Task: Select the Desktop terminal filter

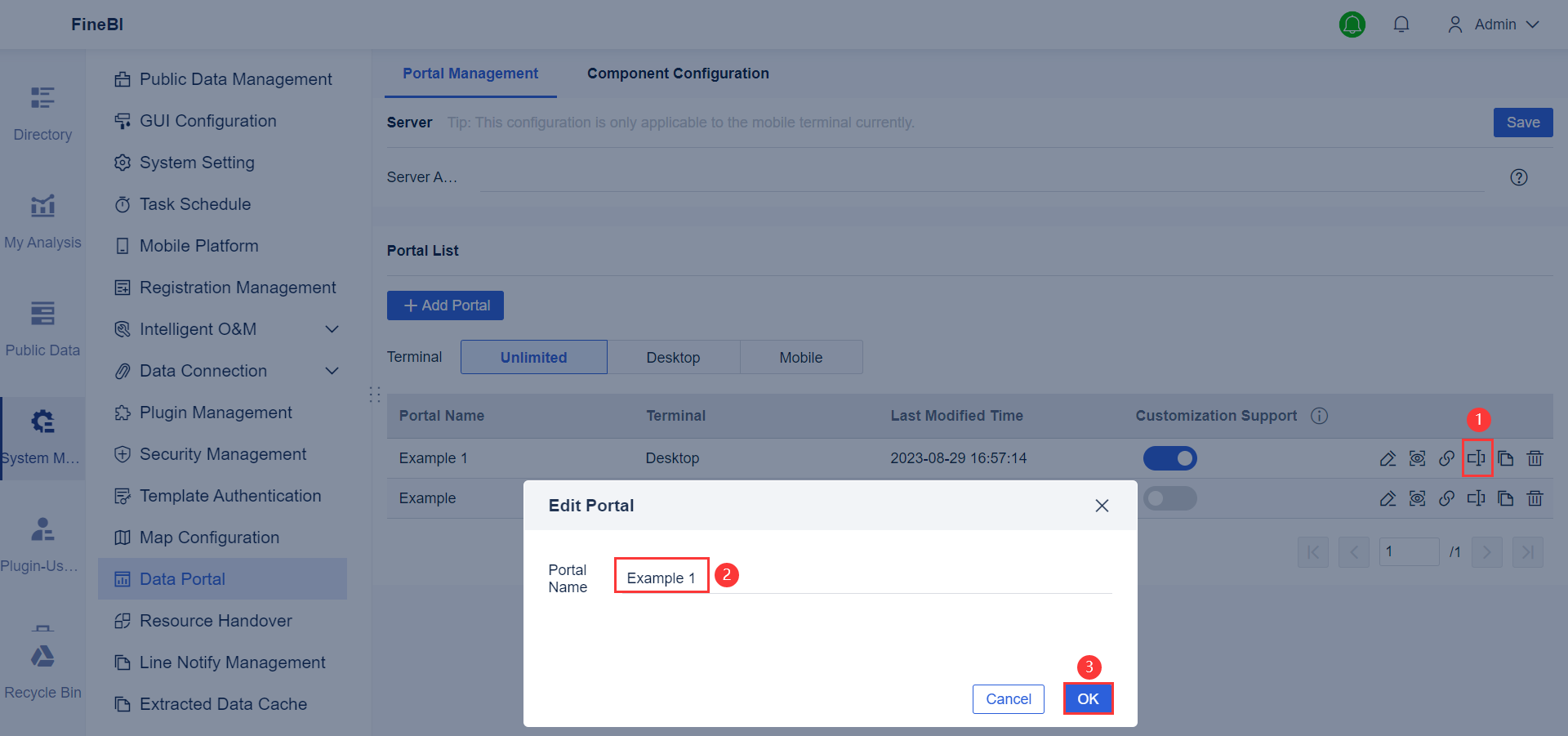Action: pyautogui.click(x=674, y=357)
